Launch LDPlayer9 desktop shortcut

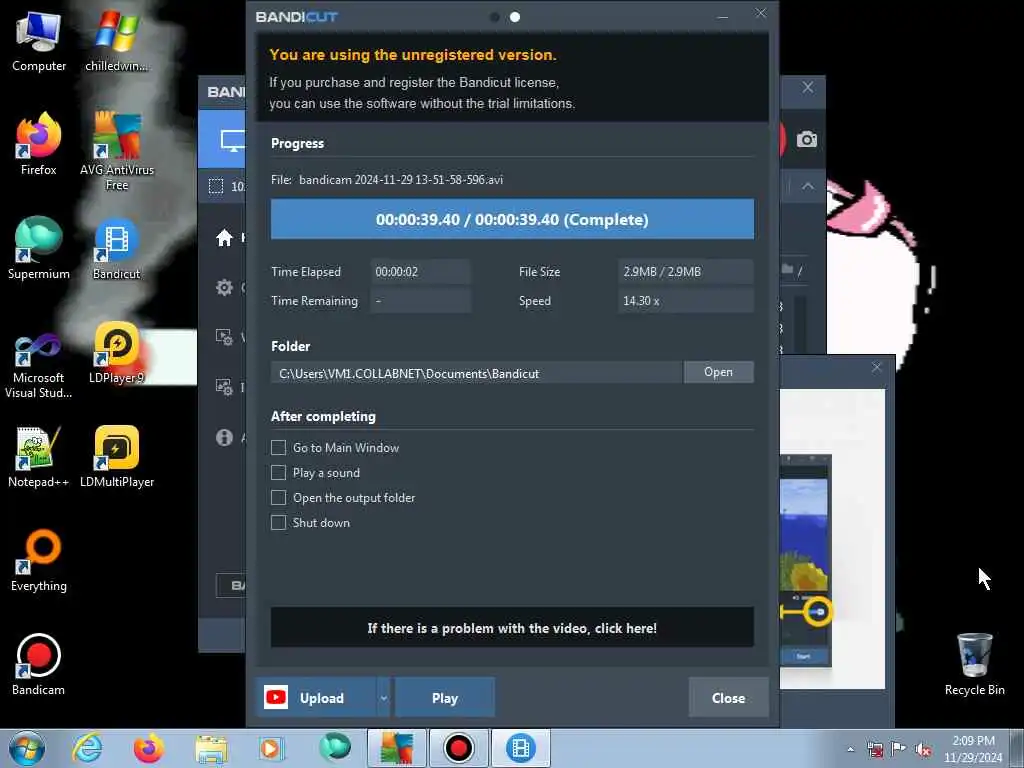pos(117,353)
